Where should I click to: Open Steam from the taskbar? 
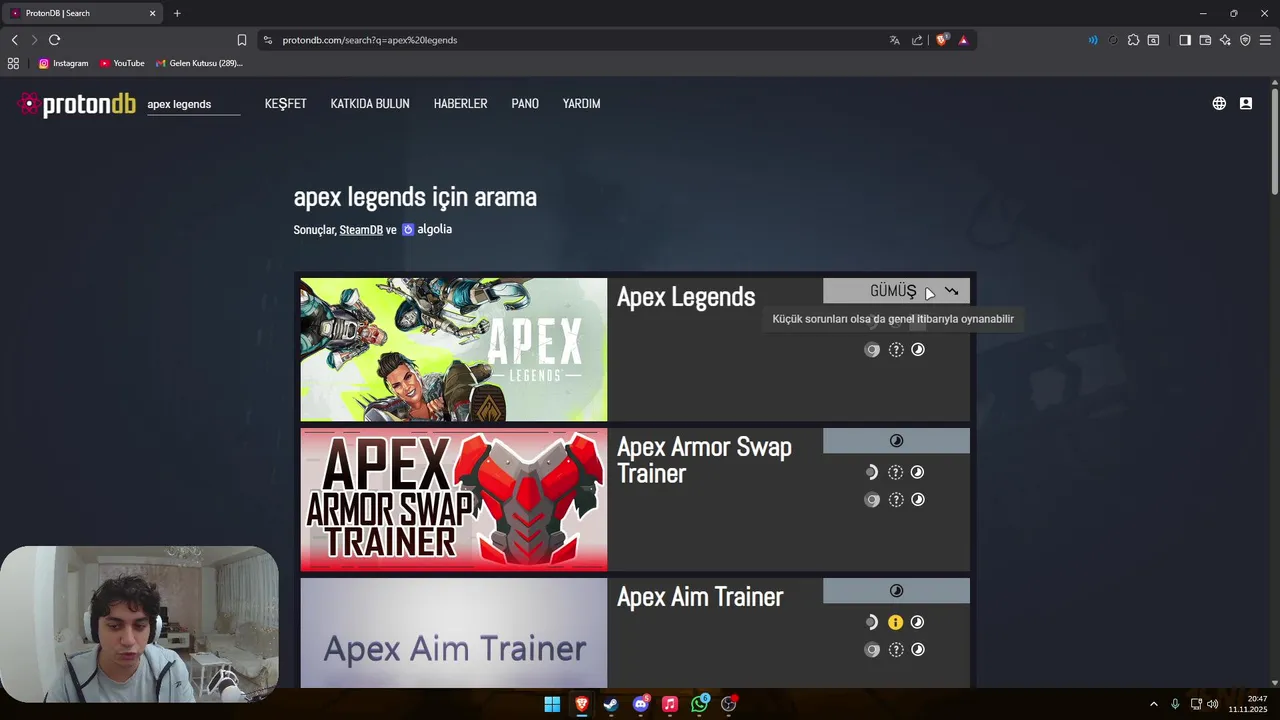tap(611, 704)
